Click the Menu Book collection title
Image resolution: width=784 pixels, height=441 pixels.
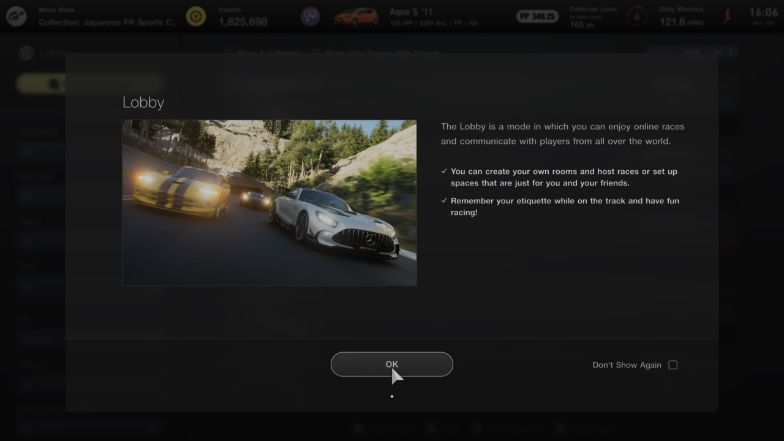108,22
